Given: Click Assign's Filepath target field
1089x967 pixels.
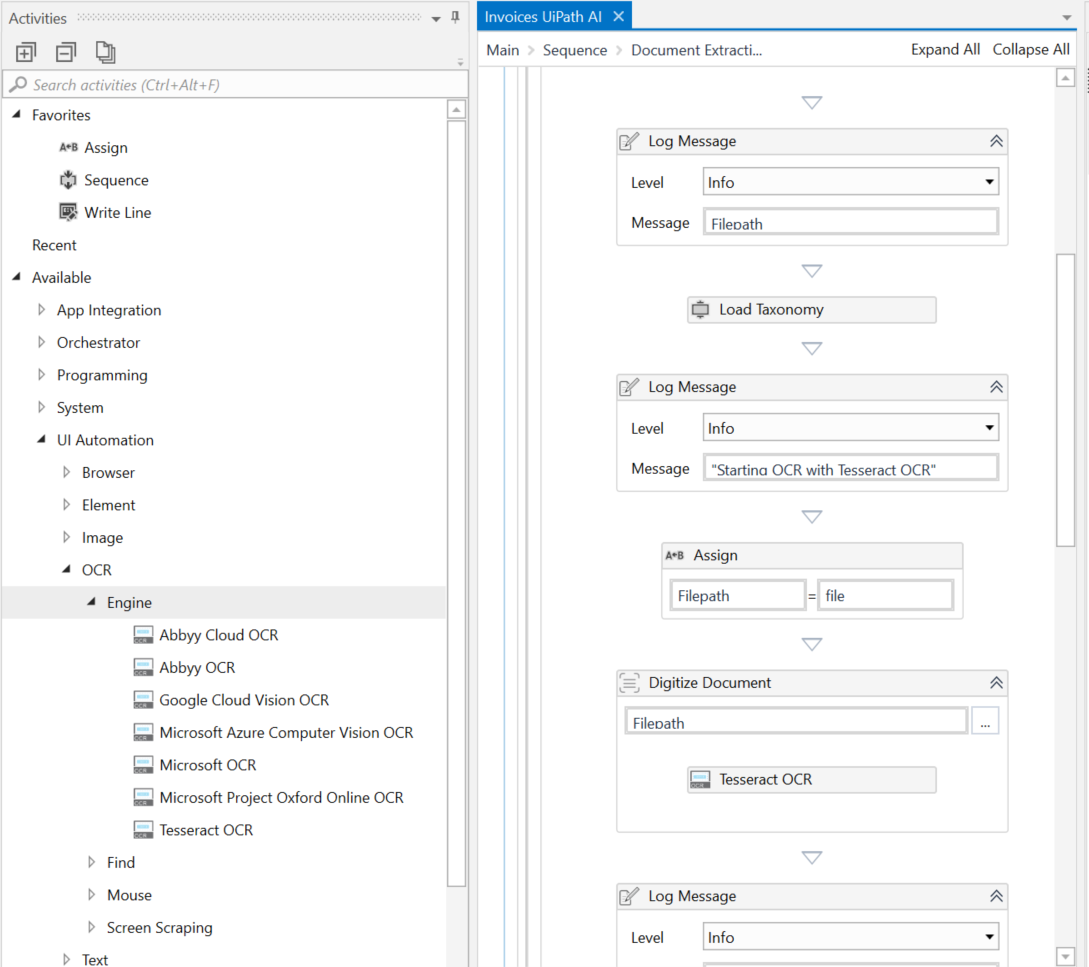Looking at the screenshot, I should click(738, 595).
